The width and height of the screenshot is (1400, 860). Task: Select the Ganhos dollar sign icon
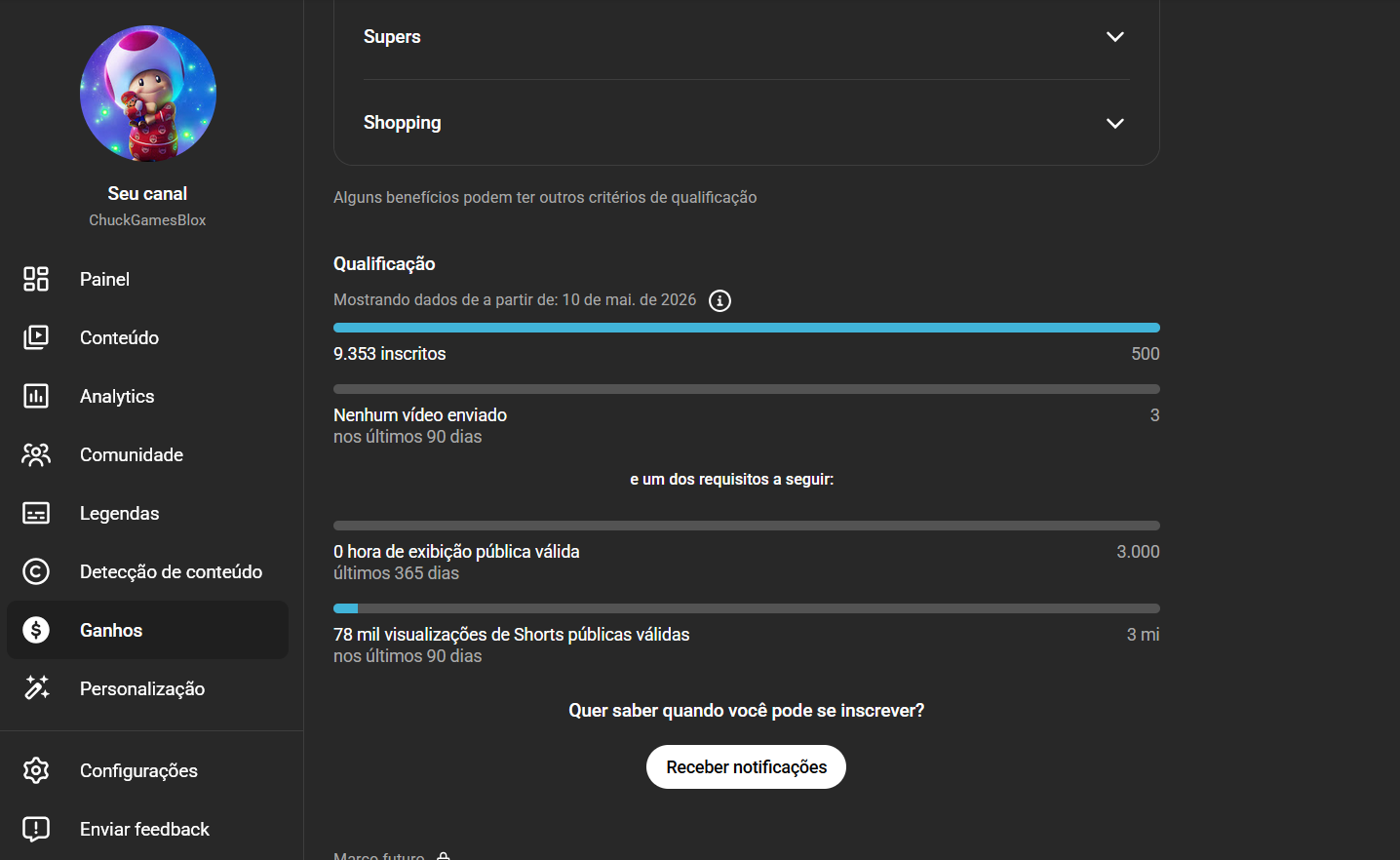tap(36, 630)
